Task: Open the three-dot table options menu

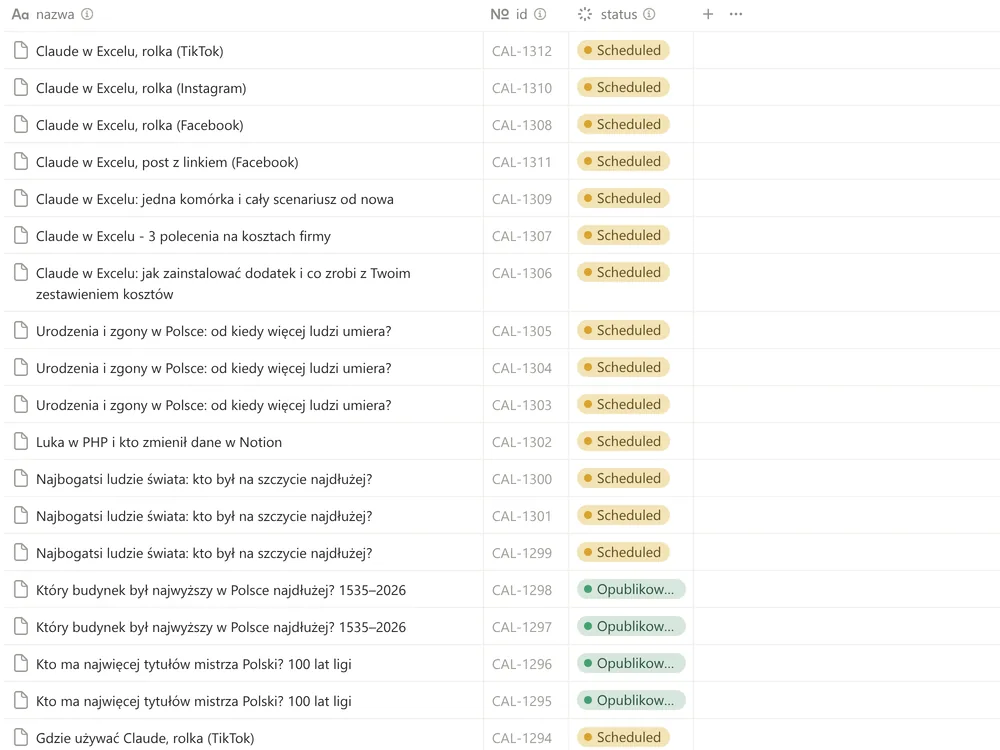Action: pos(736,14)
